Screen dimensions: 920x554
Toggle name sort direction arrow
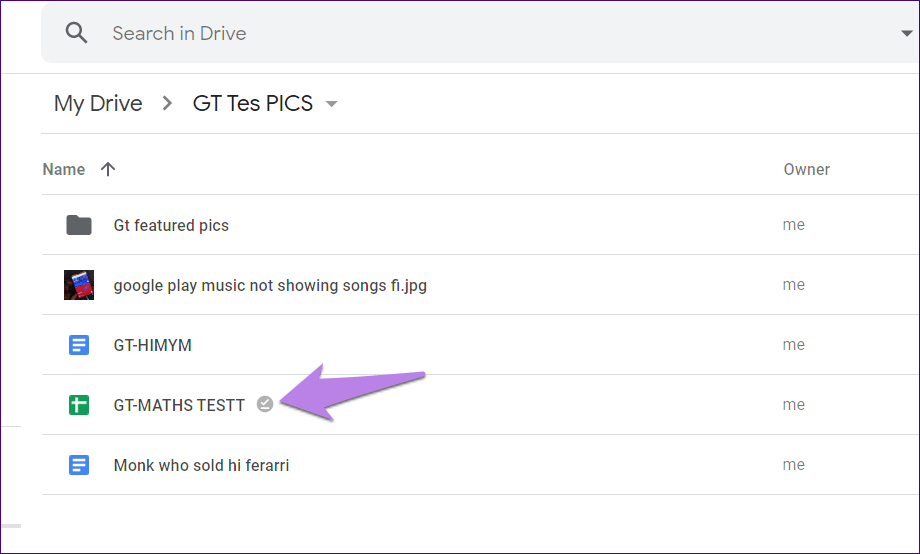point(108,169)
